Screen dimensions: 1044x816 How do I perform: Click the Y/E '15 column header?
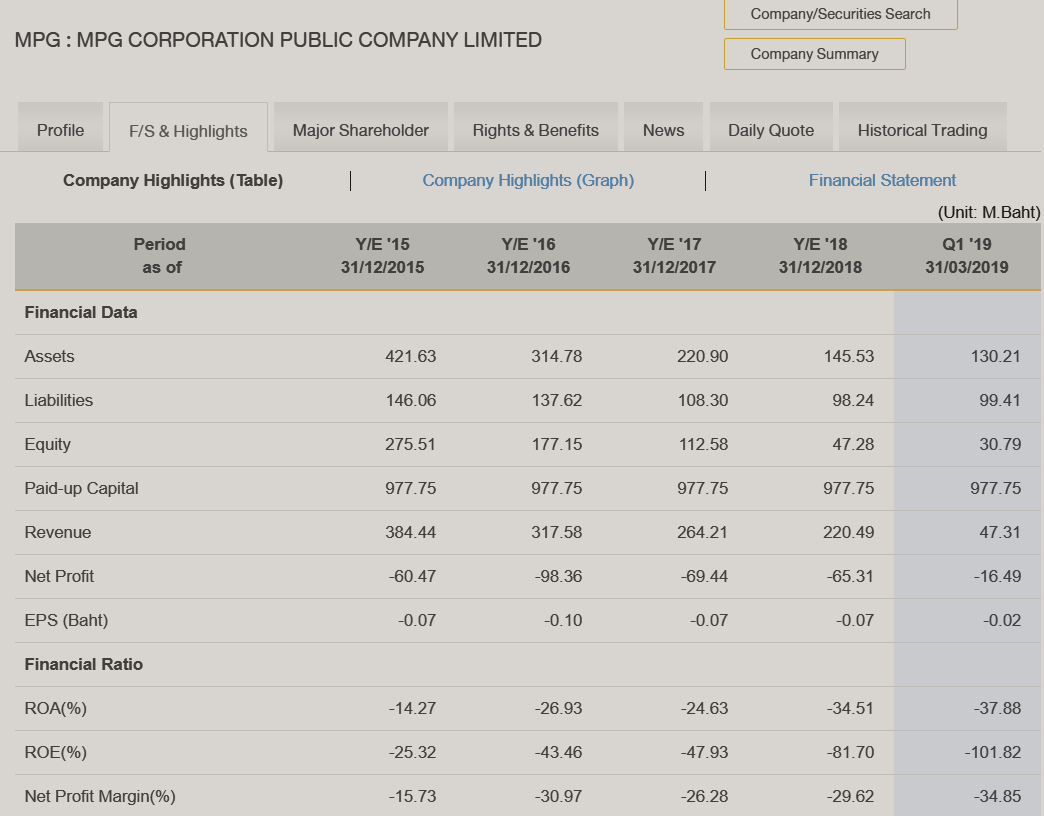coord(382,256)
